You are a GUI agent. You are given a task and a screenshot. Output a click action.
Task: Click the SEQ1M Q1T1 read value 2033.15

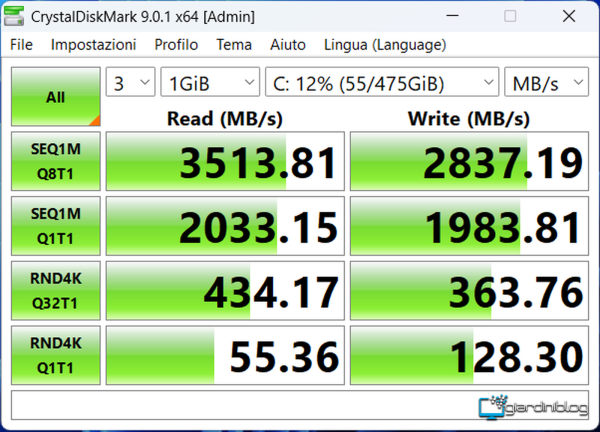click(225, 226)
